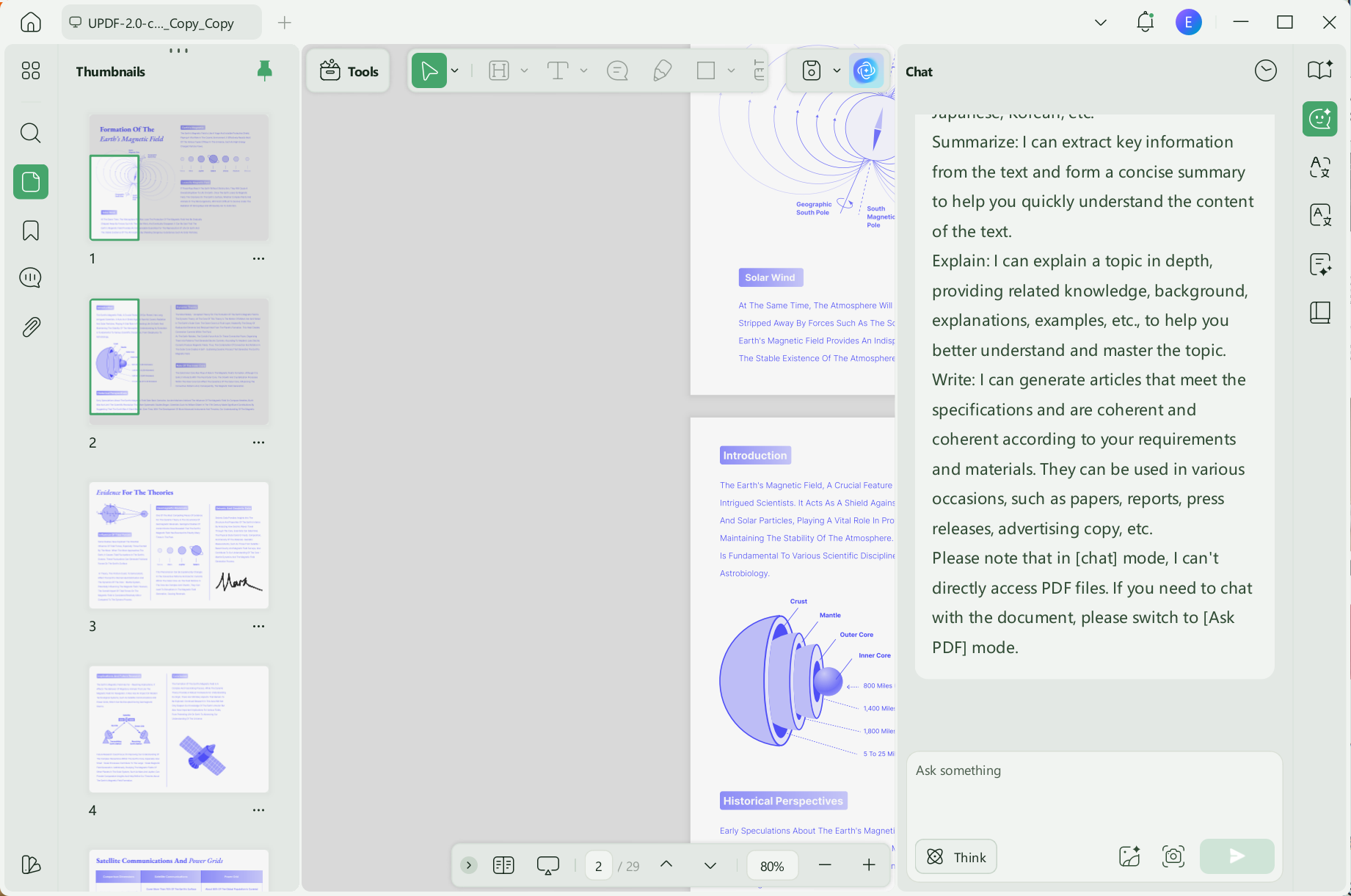Start slideshow presentation mode
Screen dimensions: 1351x896
tap(547, 865)
